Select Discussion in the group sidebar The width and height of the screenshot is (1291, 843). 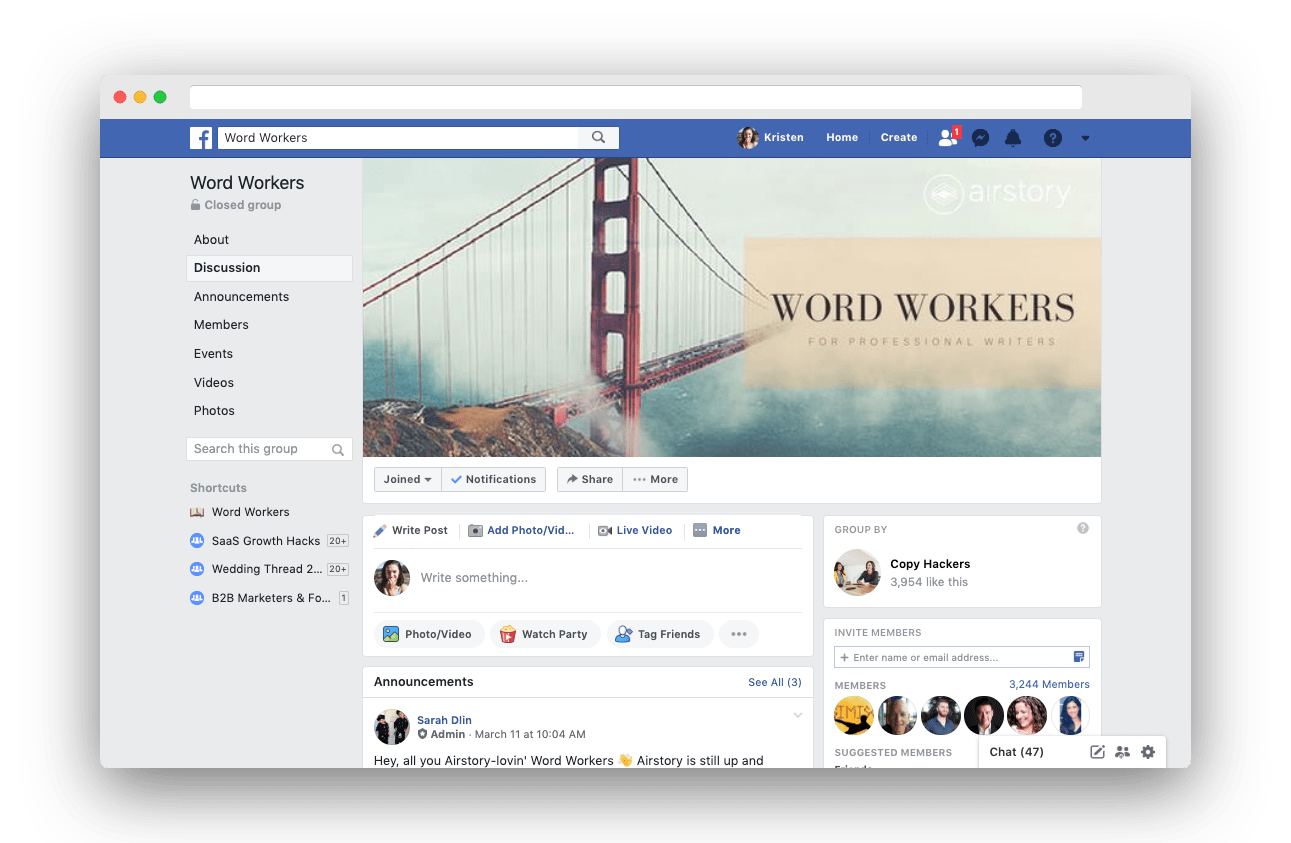[269, 268]
